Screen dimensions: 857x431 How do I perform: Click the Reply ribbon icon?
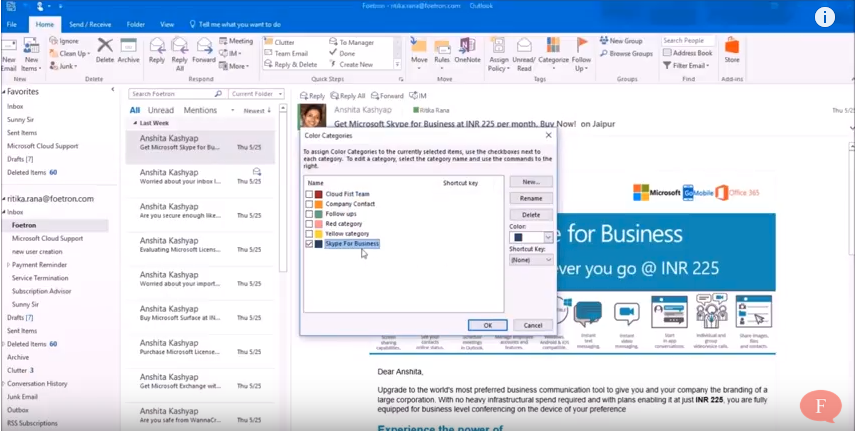tap(157, 50)
